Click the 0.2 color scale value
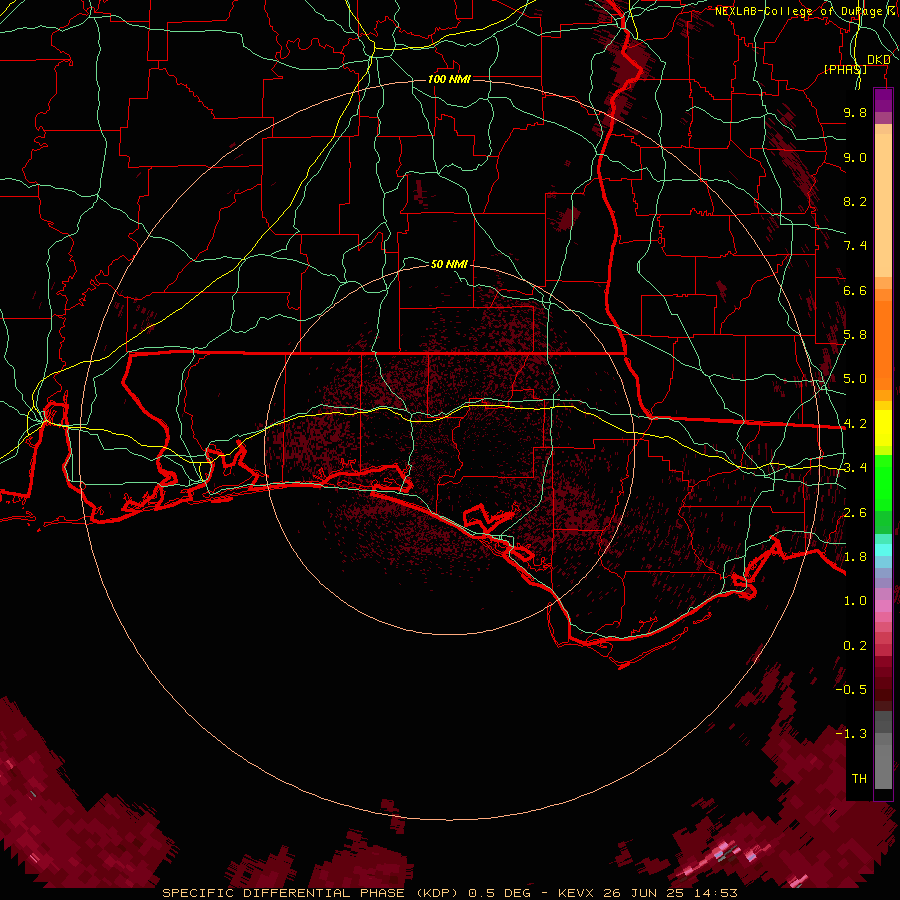Viewport: 900px width, 900px height. (855, 646)
